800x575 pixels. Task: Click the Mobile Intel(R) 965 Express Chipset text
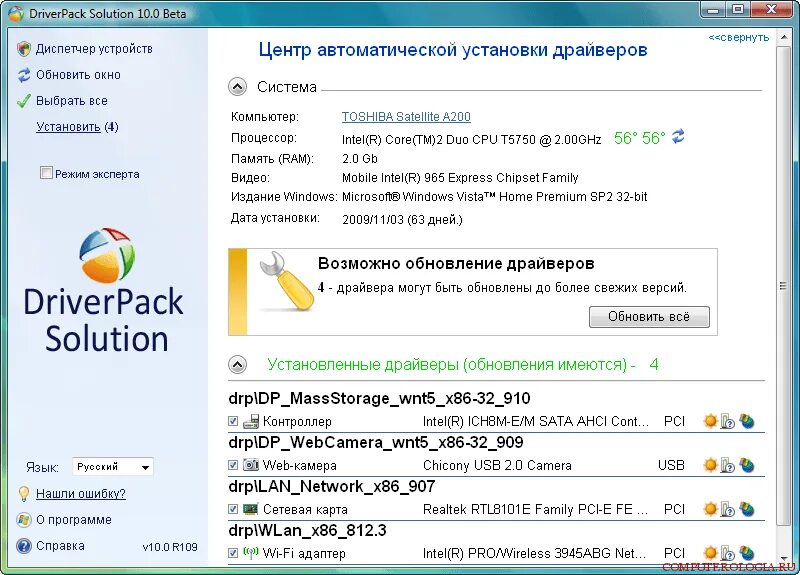coord(460,178)
